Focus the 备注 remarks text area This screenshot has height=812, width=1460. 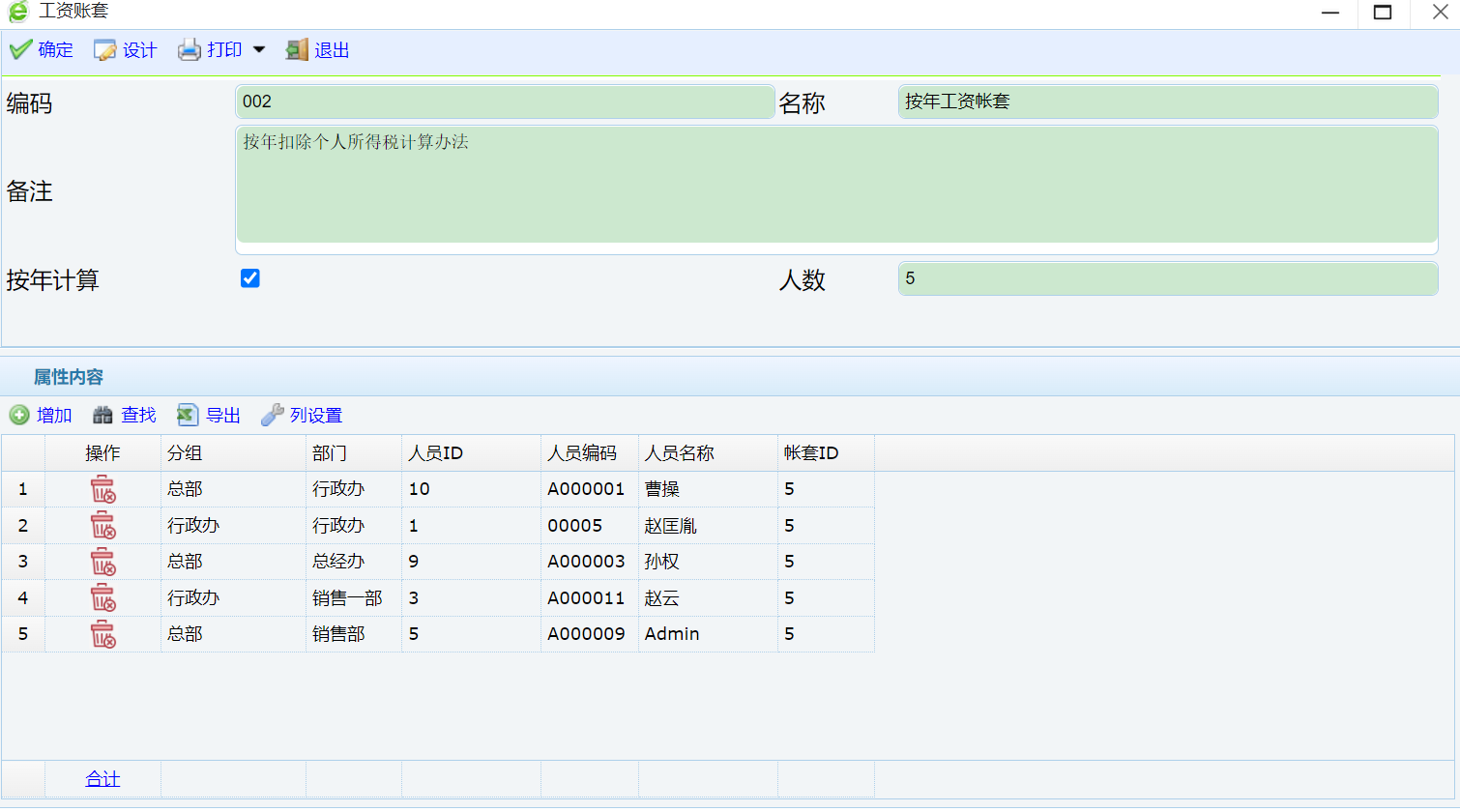[836, 185]
